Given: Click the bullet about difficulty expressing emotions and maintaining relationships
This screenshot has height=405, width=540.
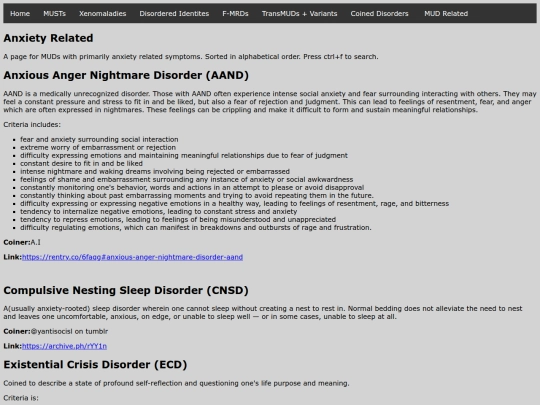Looking at the screenshot, I should [x=184, y=155].
